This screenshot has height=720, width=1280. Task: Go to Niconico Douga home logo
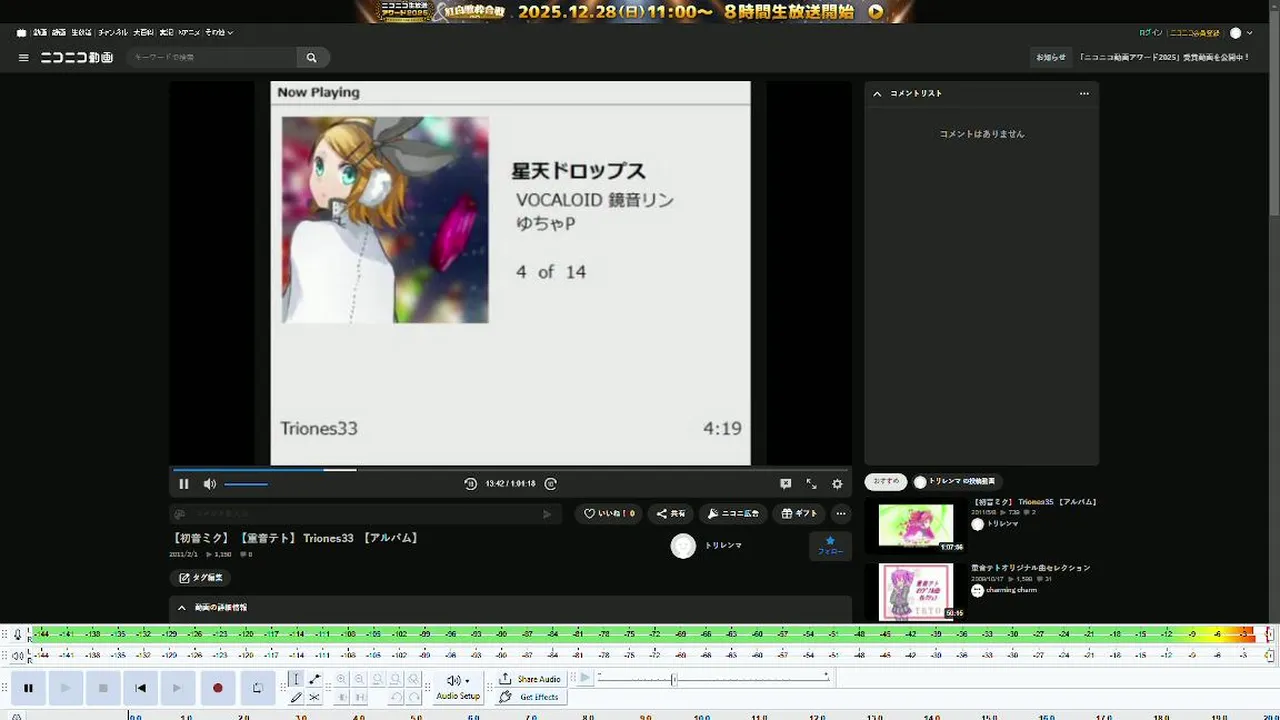click(76, 58)
